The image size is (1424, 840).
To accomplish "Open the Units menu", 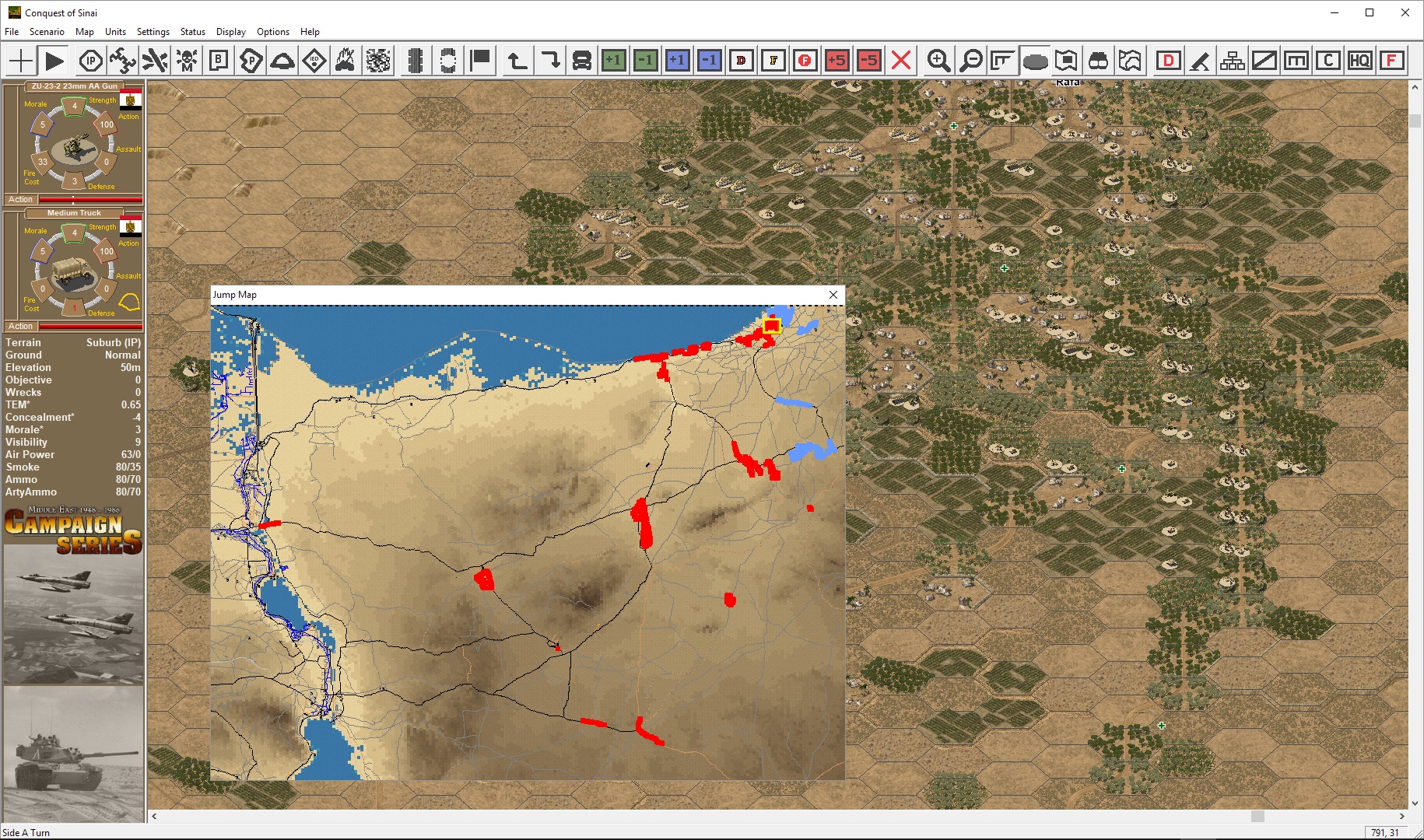I will pos(115,32).
